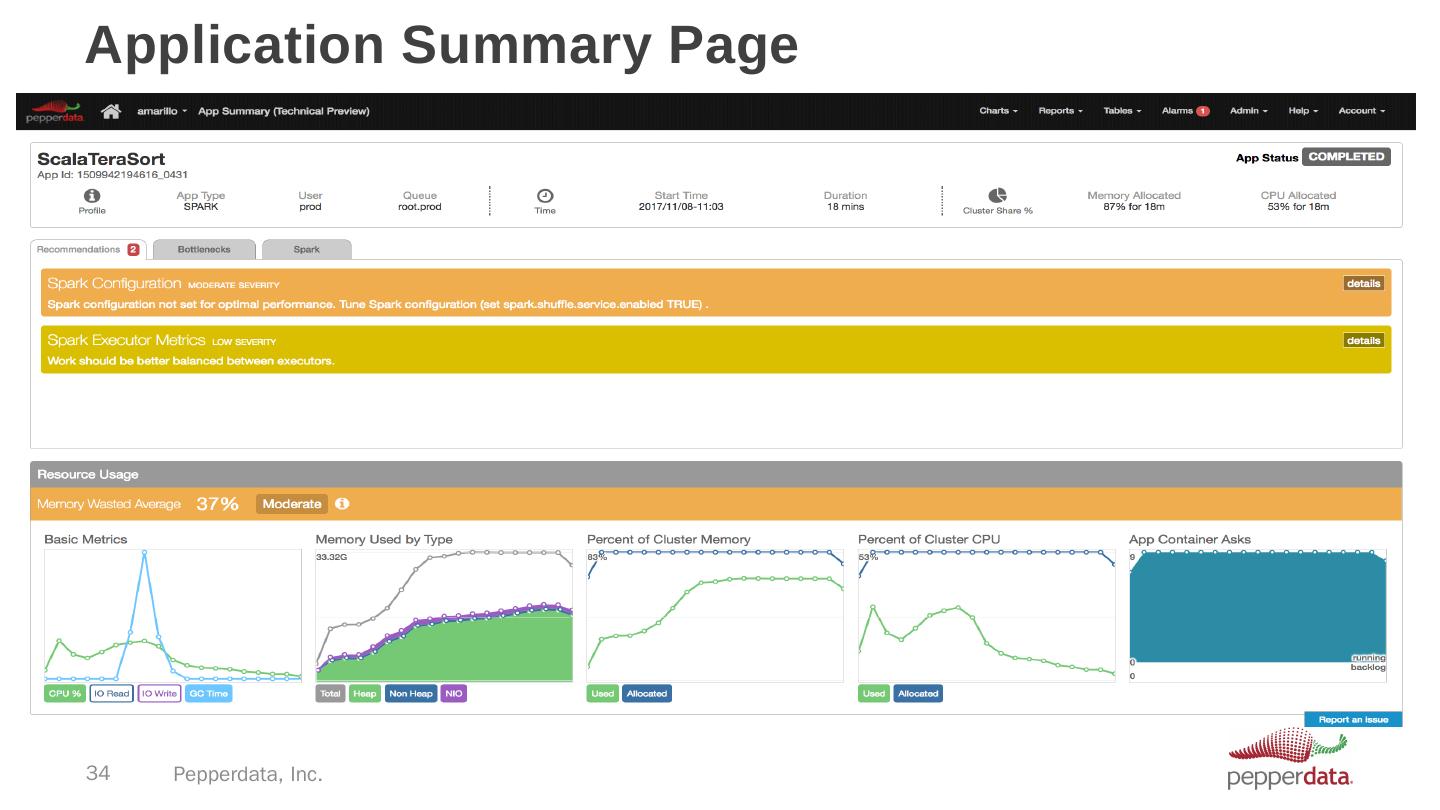
Task: Click the Percent of Cluster Memory chart
Action: click(715, 615)
